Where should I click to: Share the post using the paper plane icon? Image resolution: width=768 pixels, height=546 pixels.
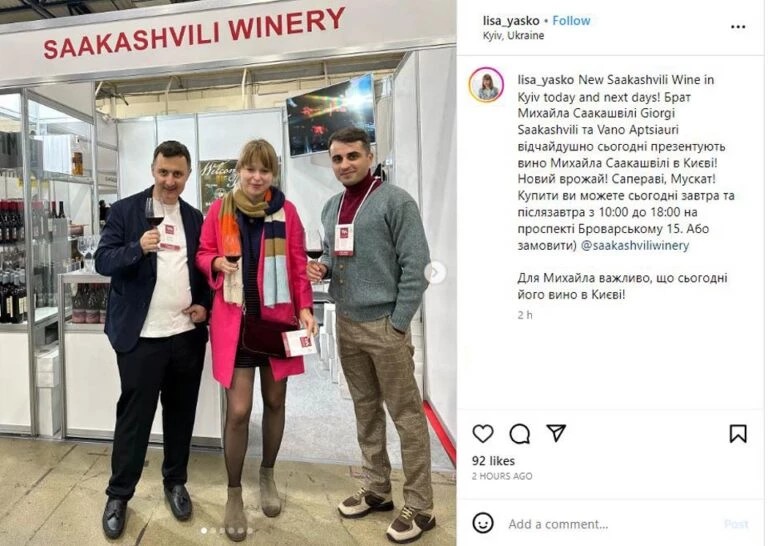click(x=556, y=433)
